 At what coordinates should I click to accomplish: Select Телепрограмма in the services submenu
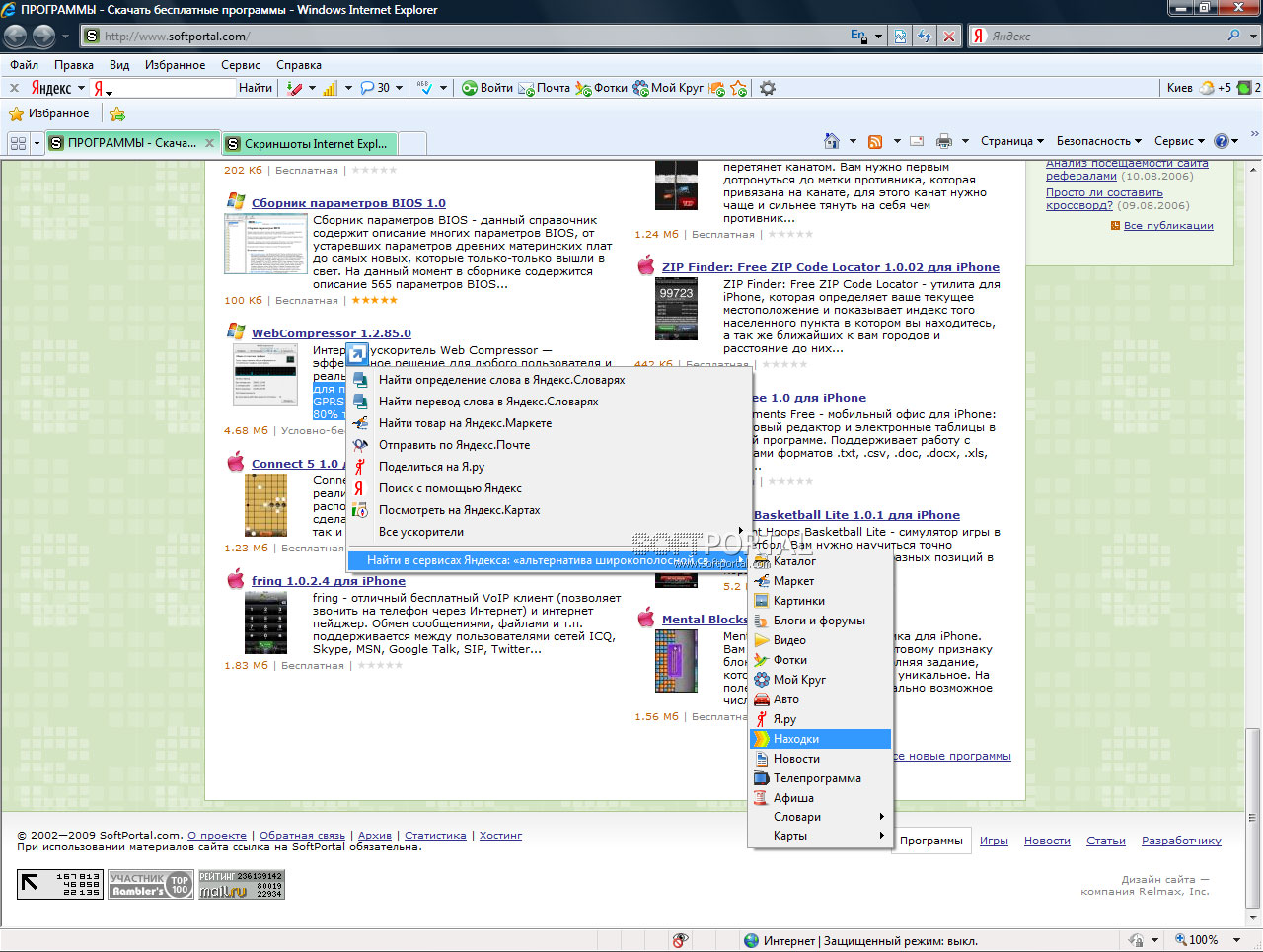click(x=821, y=778)
